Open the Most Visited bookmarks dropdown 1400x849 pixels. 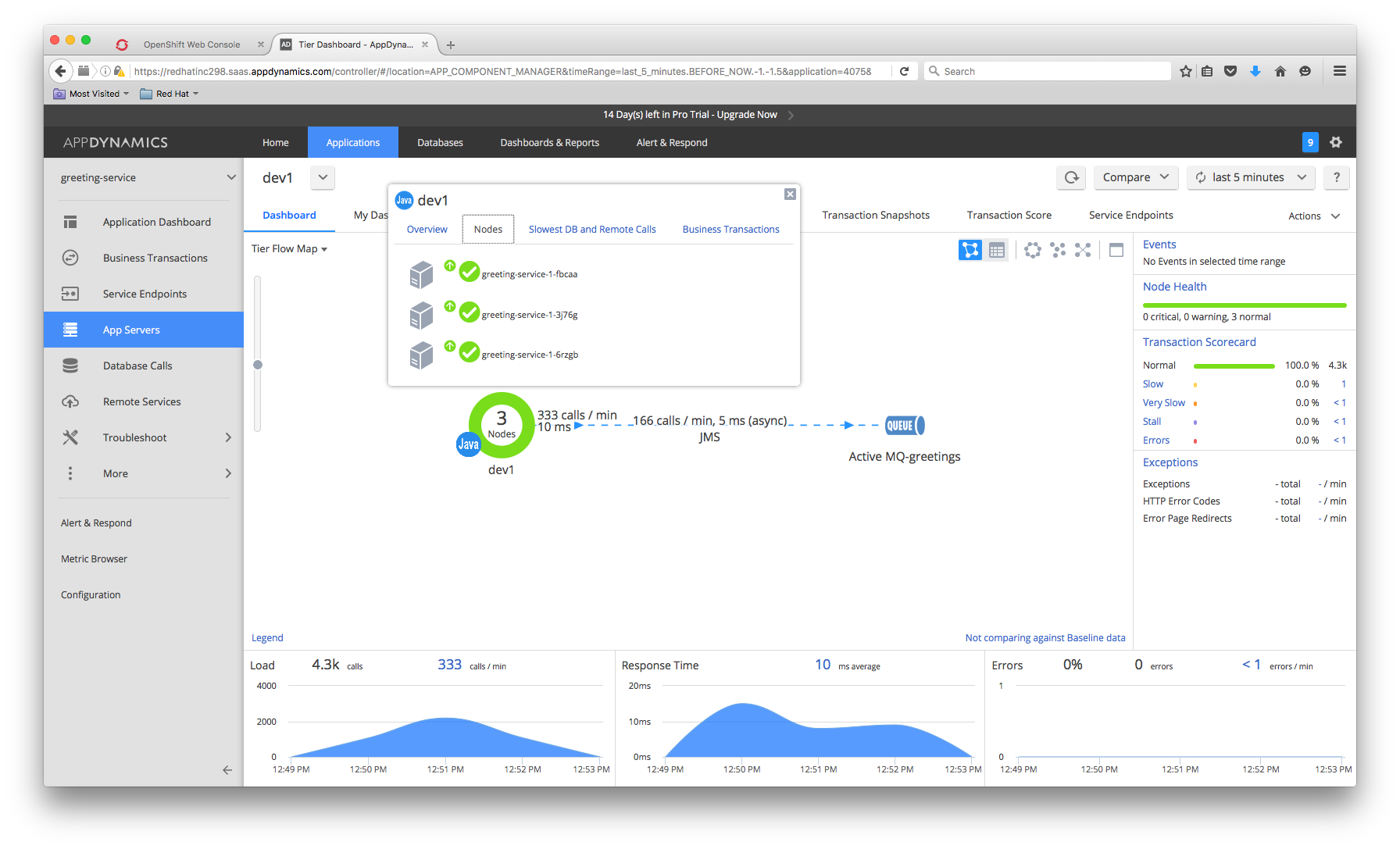point(91,94)
